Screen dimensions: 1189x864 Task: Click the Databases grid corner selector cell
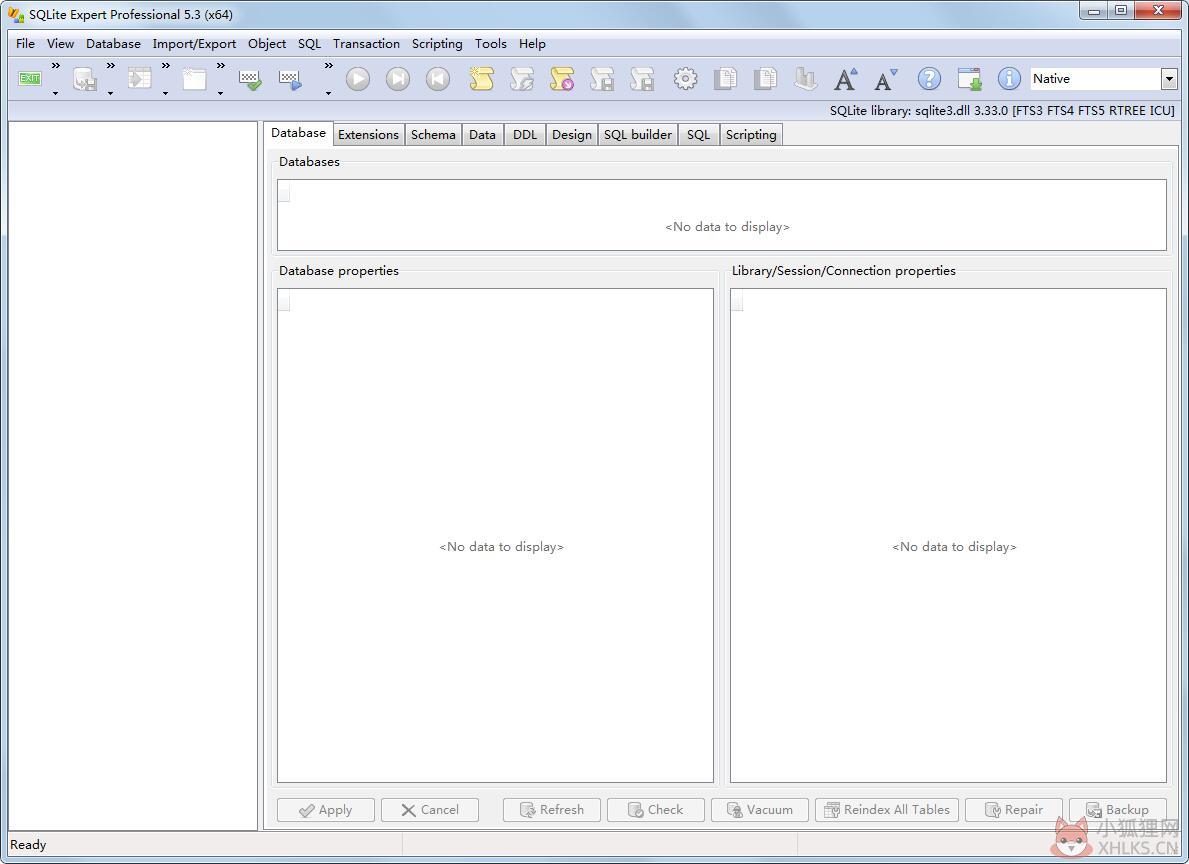pyautogui.click(x=284, y=193)
